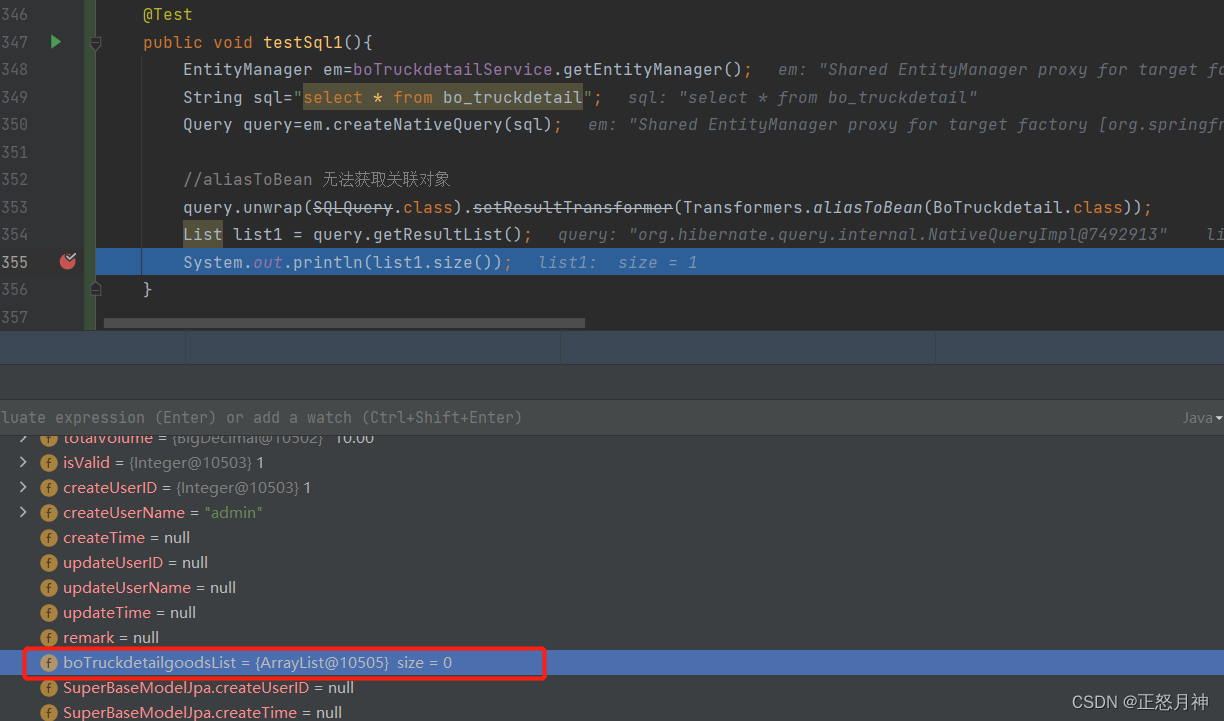This screenshot has height=721, width=1224.
Task: Expand the createUserName variable node
Action: pos(24,513)
